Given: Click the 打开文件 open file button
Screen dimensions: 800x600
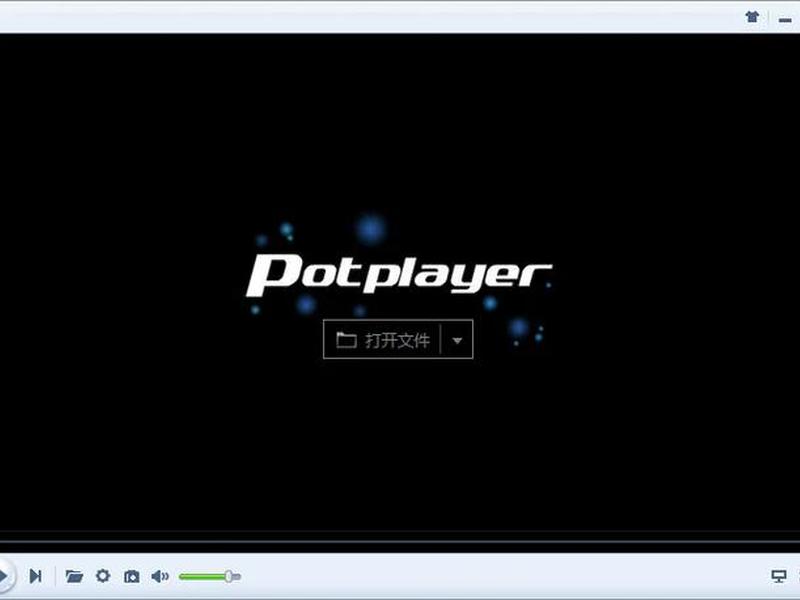Looking at the screenshot, I should (x=382, y=339).
